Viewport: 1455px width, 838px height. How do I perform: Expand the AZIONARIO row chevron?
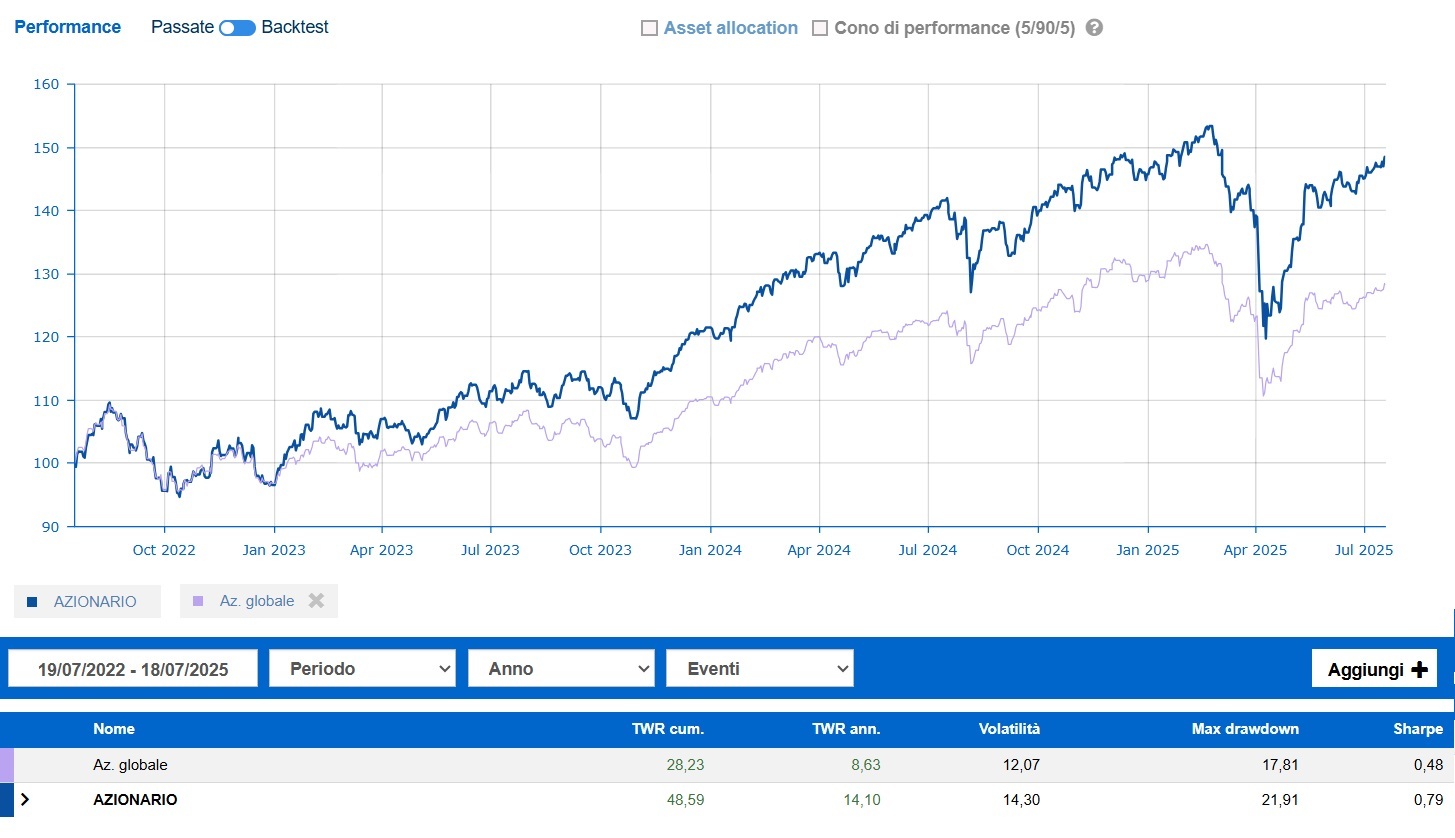coord(25,800)
